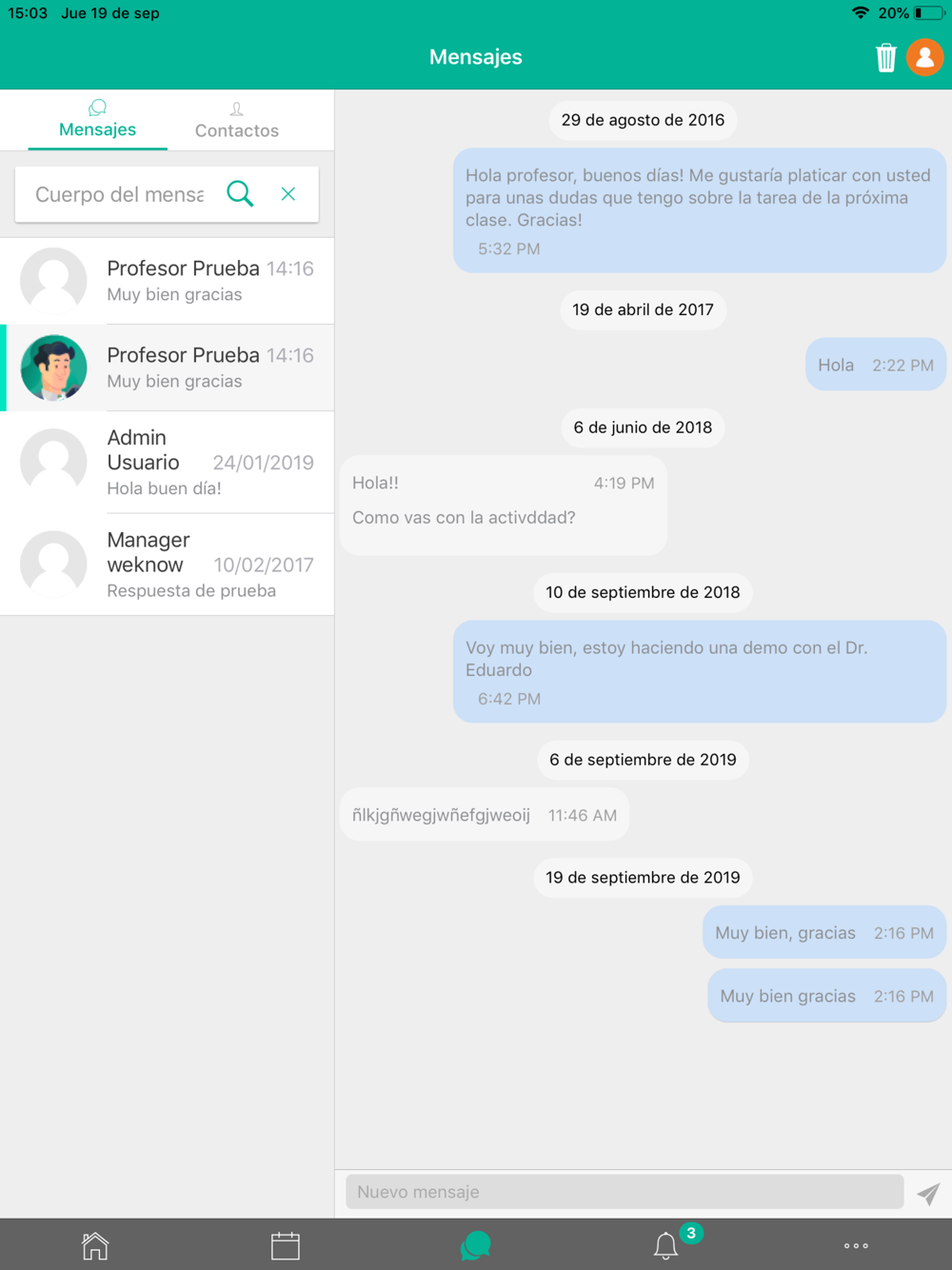
Task: Open the three-dots more menu
Action: [856, 1245]
